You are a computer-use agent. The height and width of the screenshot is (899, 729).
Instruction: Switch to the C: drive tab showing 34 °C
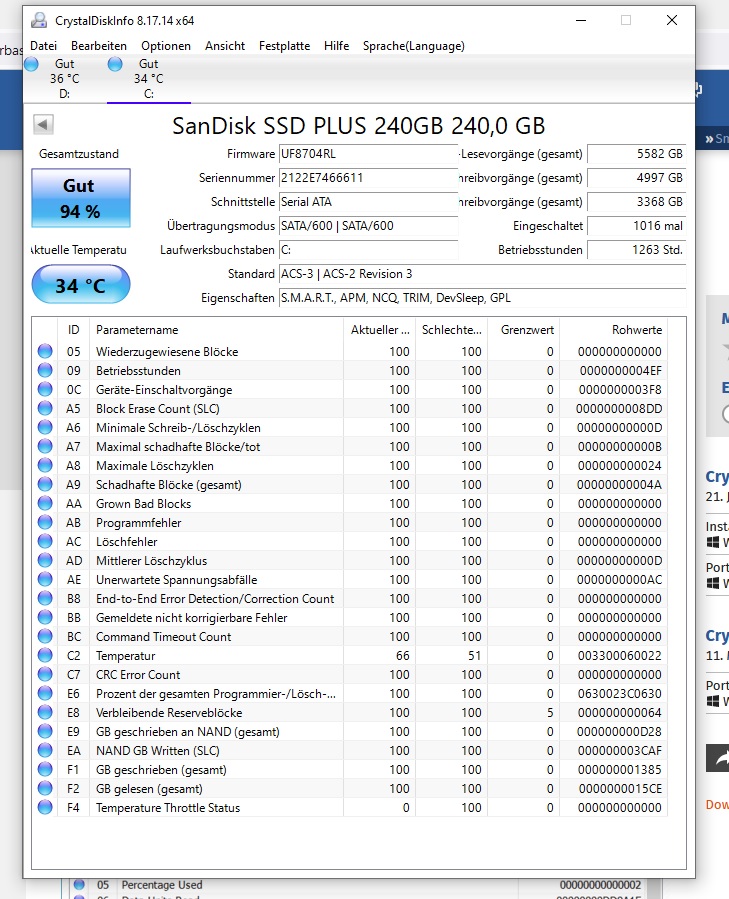(x=149, y=79)
